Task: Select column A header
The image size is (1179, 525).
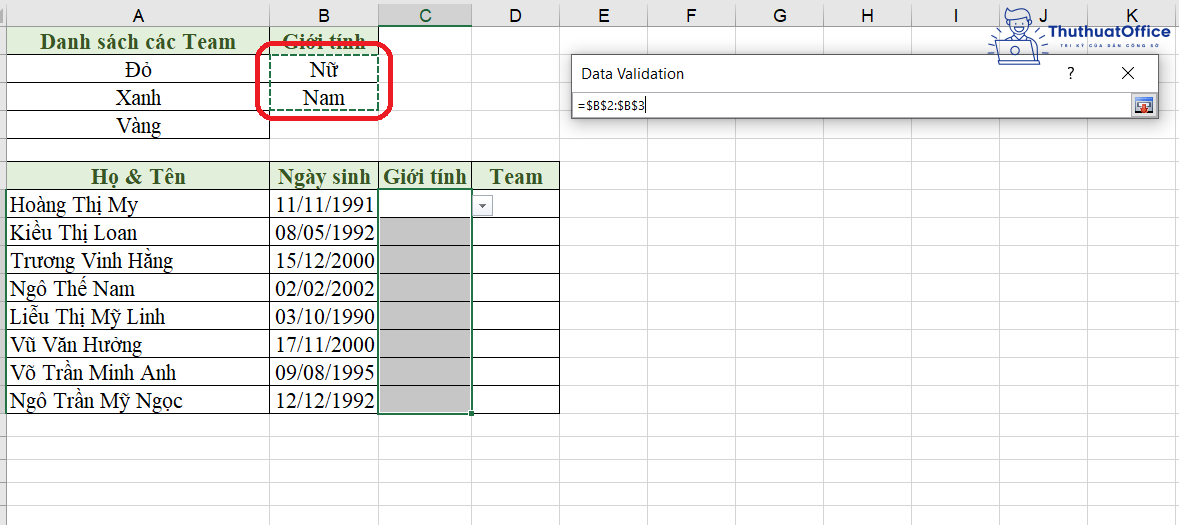Action: click(x=138, y=15)
